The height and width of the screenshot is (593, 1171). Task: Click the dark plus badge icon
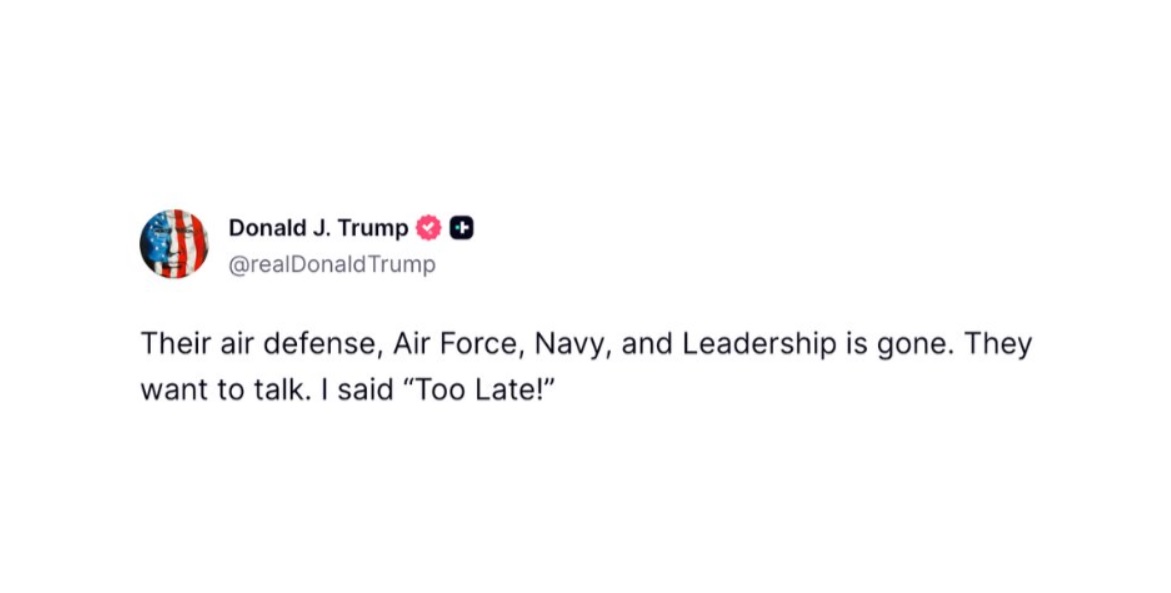[461, 228]
